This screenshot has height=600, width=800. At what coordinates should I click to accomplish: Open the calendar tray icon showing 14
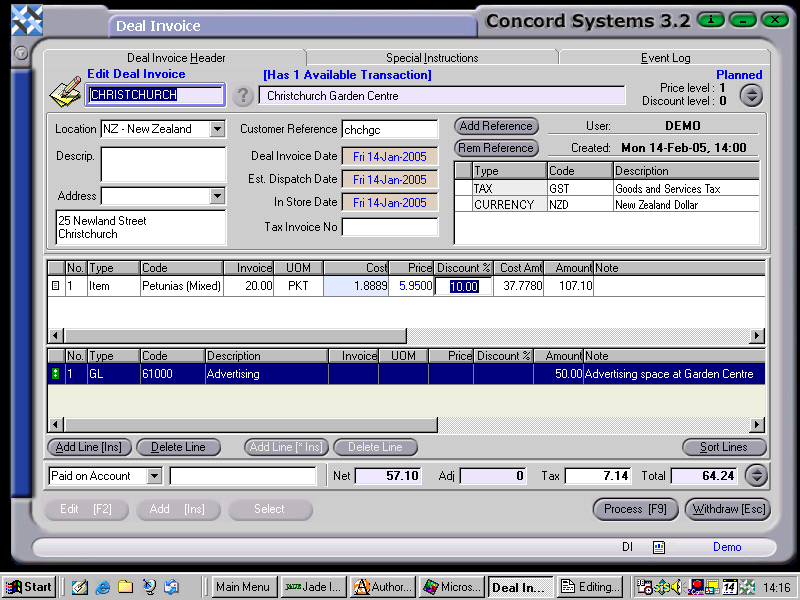point(728,587)
